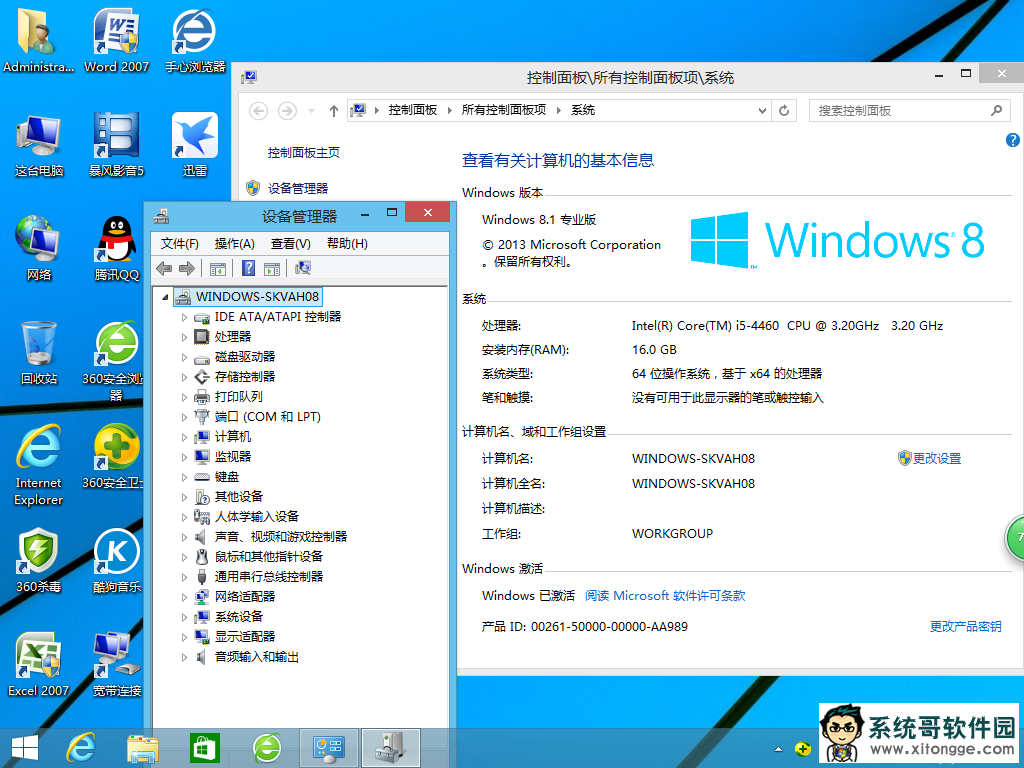Expand the 显示适配器 tree node
Viewport: 1024px width, 768px height.
click(184, 637)
